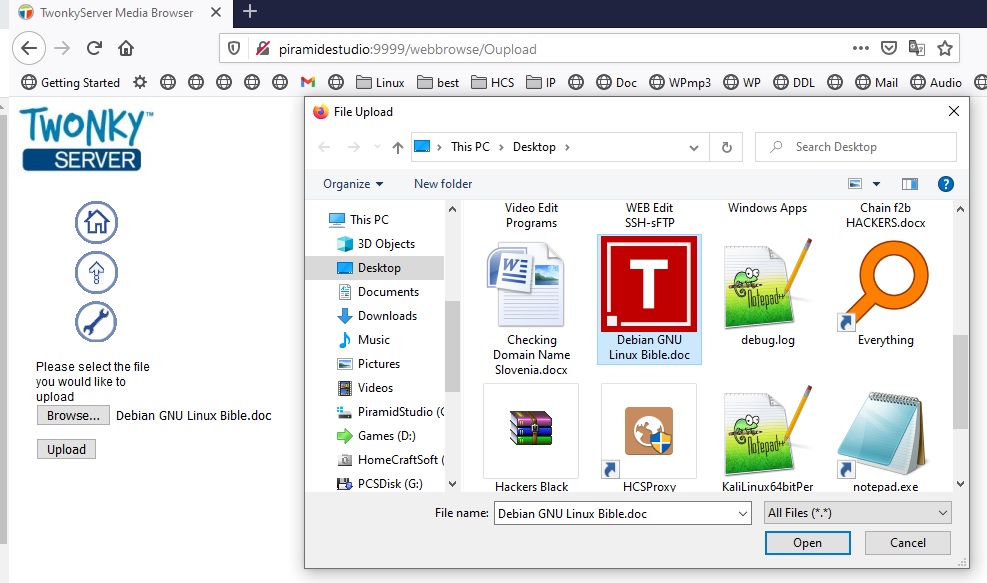The height and width of the screenshot is (583, 987).
Task: Select the Everything shortcut icon
Action: click(885, 293)
